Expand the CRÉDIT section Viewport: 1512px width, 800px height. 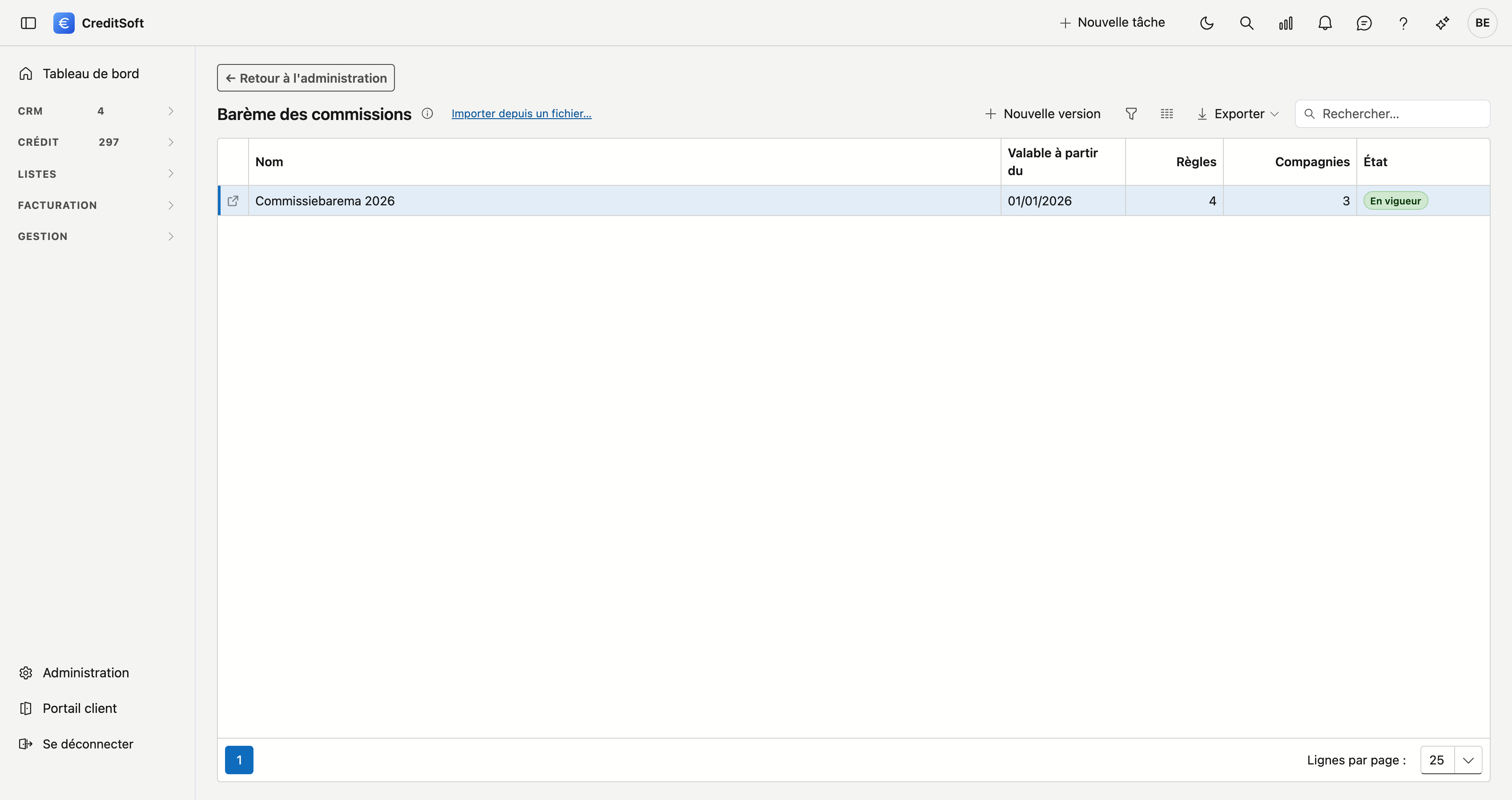[x=97, y=142]
